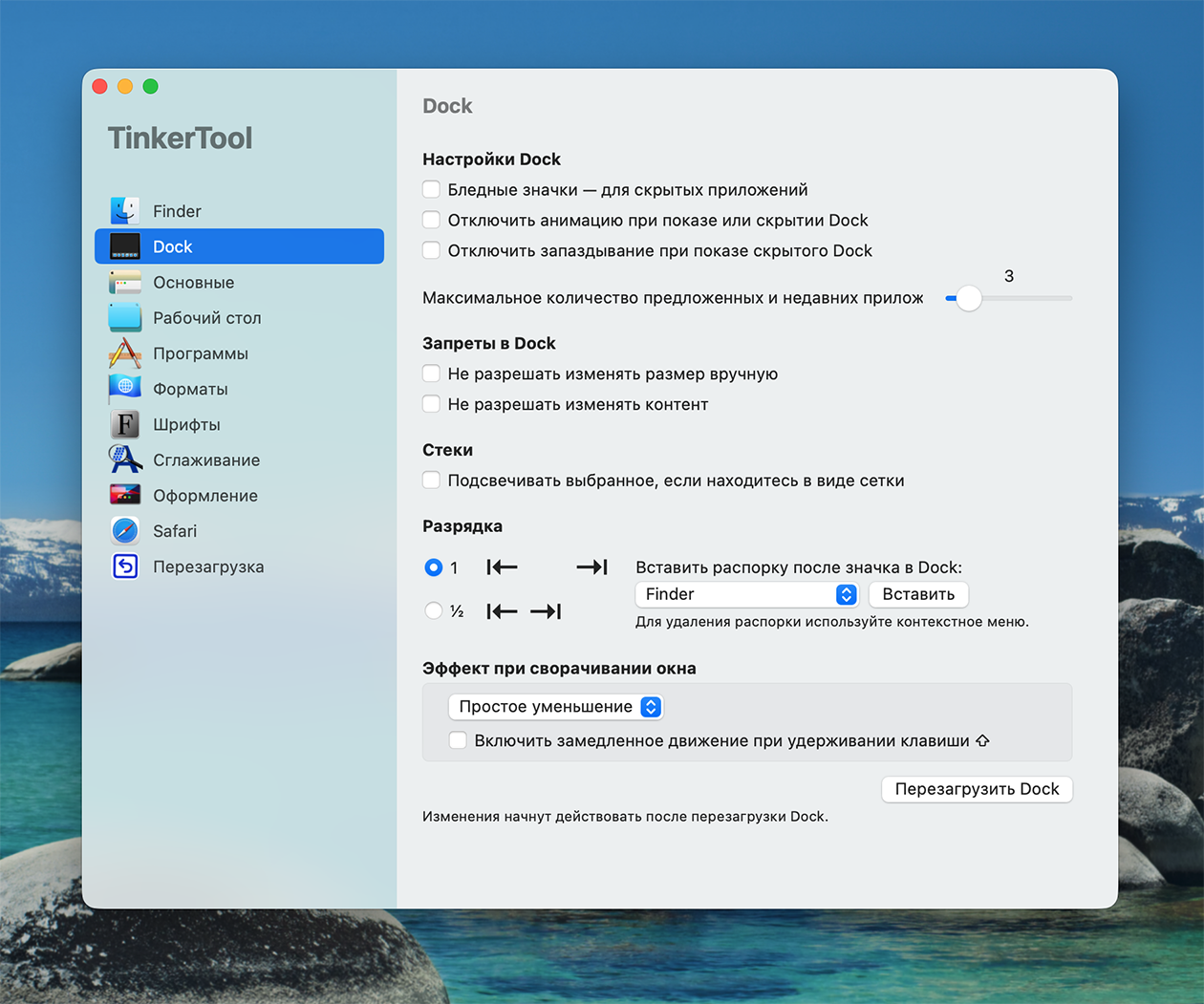Viewport: 1204px width, 1004px height.
Task: Click the Finder icon in the sidebar
Action: [125, 211]
